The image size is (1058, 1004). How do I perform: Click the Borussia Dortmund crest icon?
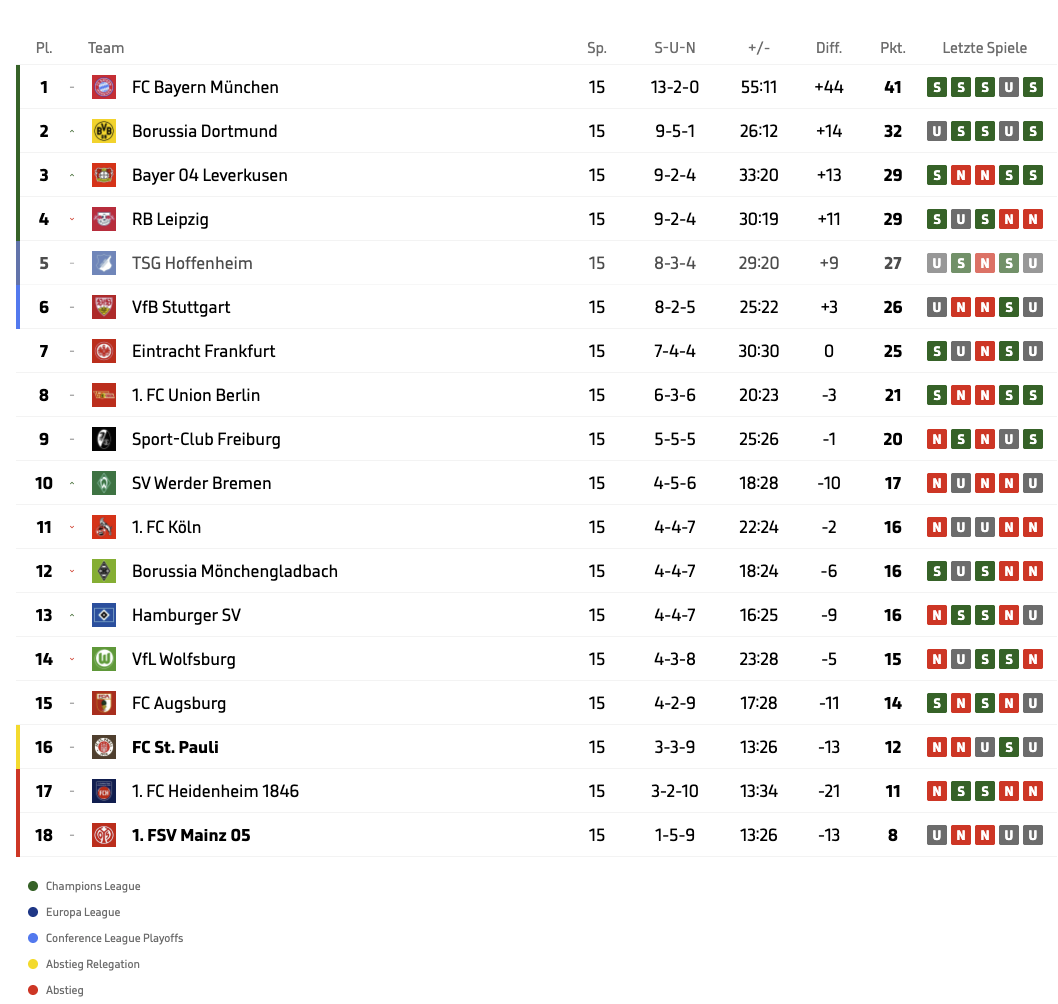click(x=104, y=131)
